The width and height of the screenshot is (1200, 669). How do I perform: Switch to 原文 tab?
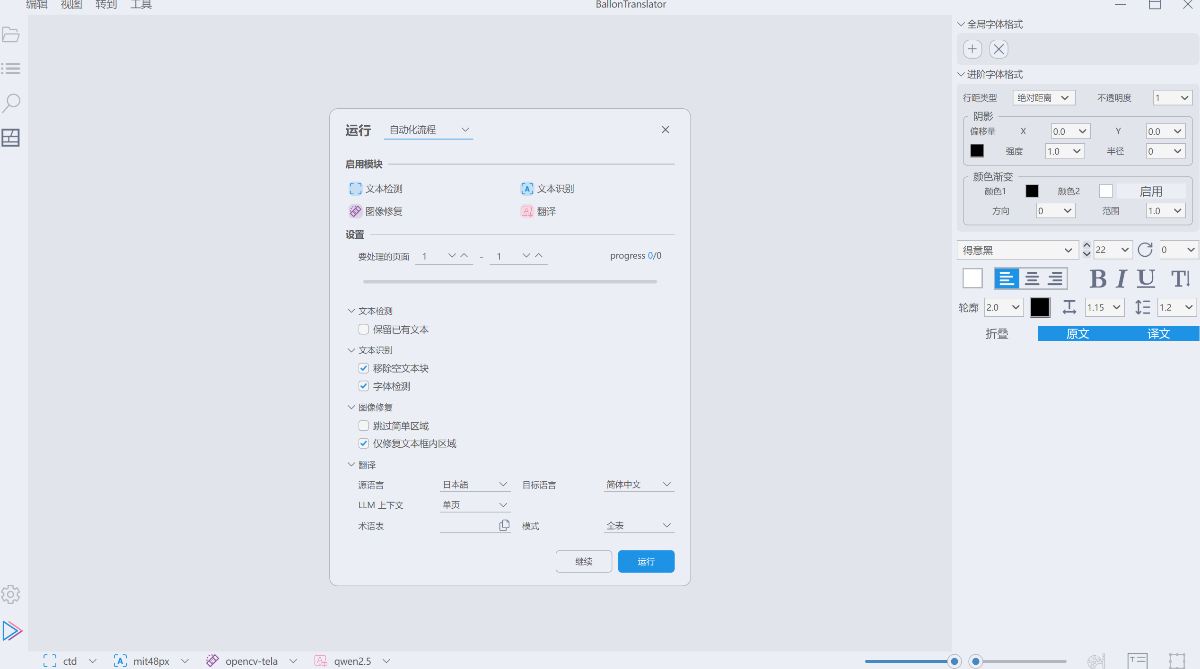coord(1078,334)
